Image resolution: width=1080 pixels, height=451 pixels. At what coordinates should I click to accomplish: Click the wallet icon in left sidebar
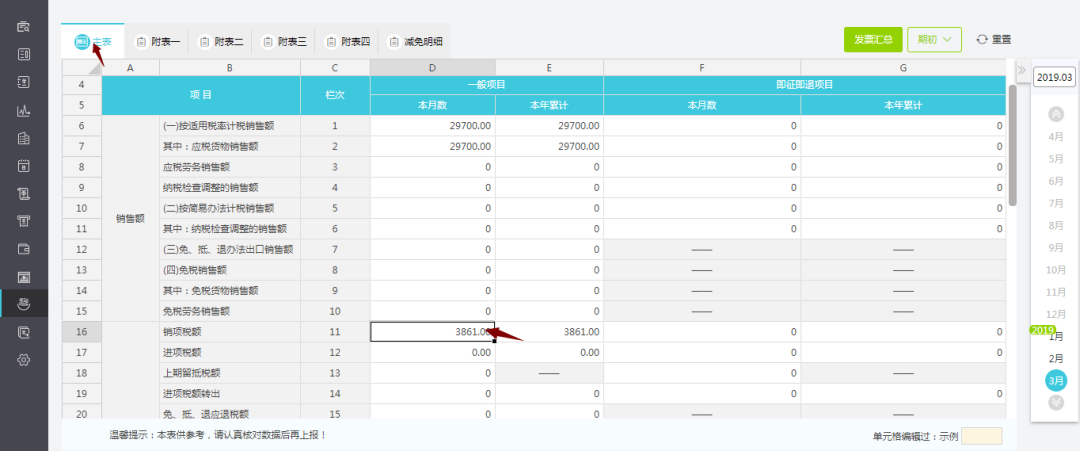24,248
